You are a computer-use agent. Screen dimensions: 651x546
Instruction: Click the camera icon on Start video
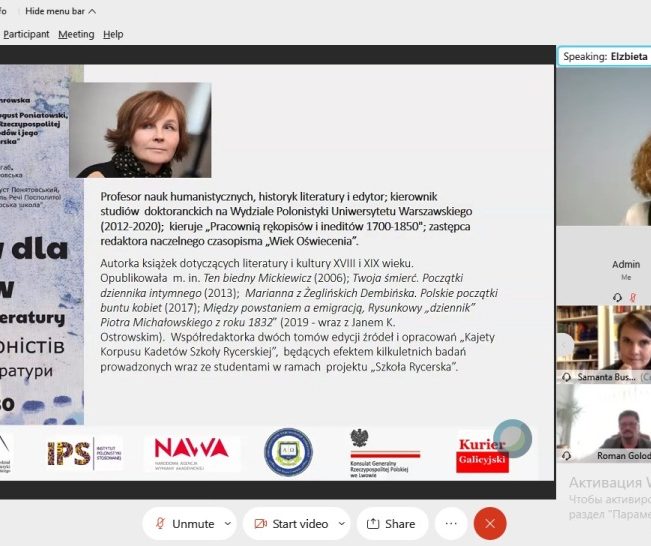[x=260, y=524]
